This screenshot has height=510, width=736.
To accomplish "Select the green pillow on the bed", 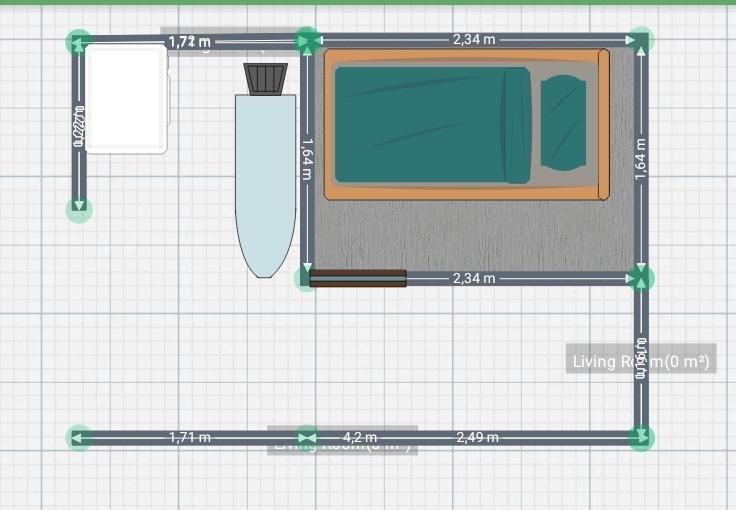I will [563, 123].
